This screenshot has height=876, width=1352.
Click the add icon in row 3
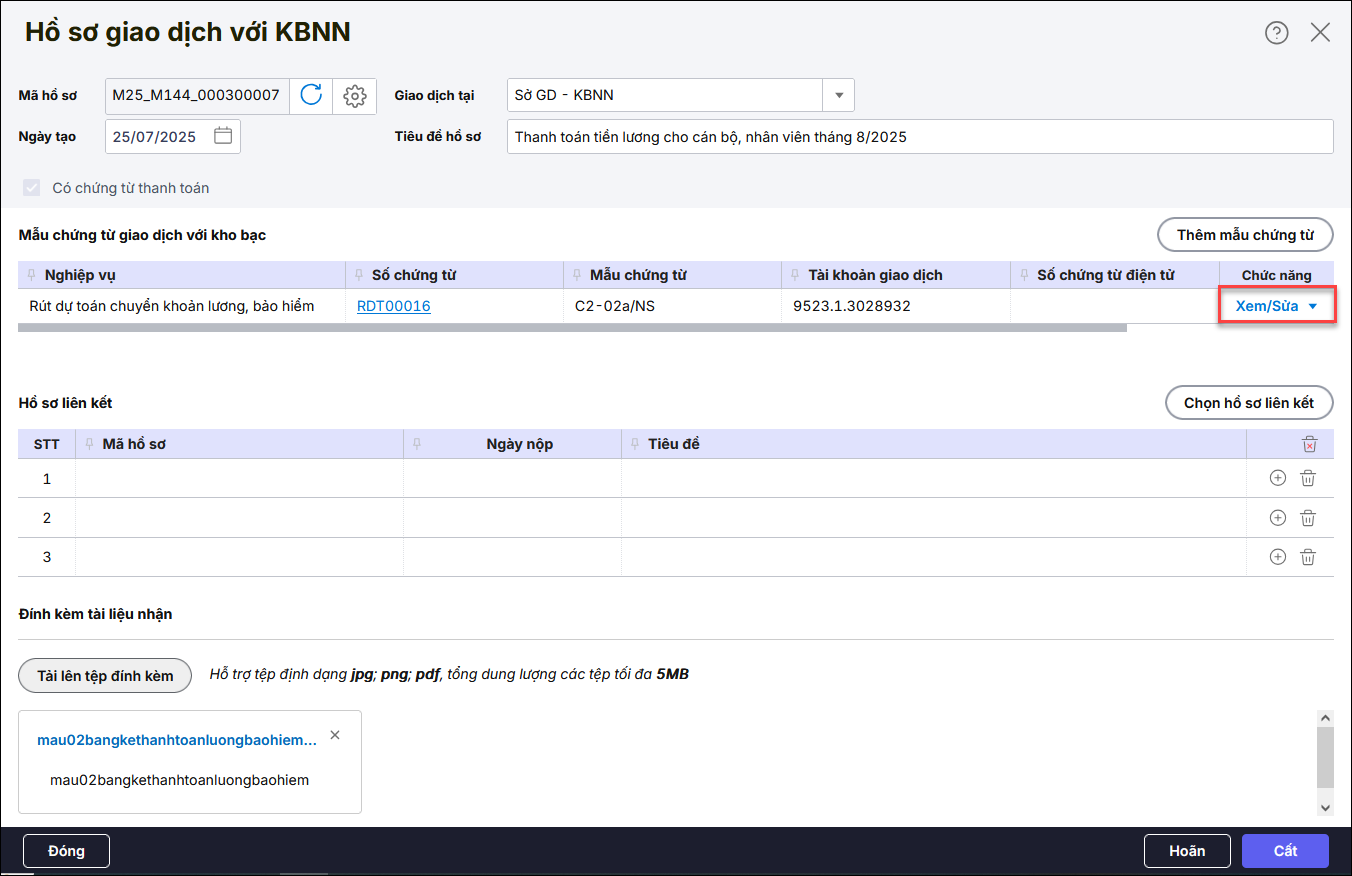click(x=1277, y=557)
